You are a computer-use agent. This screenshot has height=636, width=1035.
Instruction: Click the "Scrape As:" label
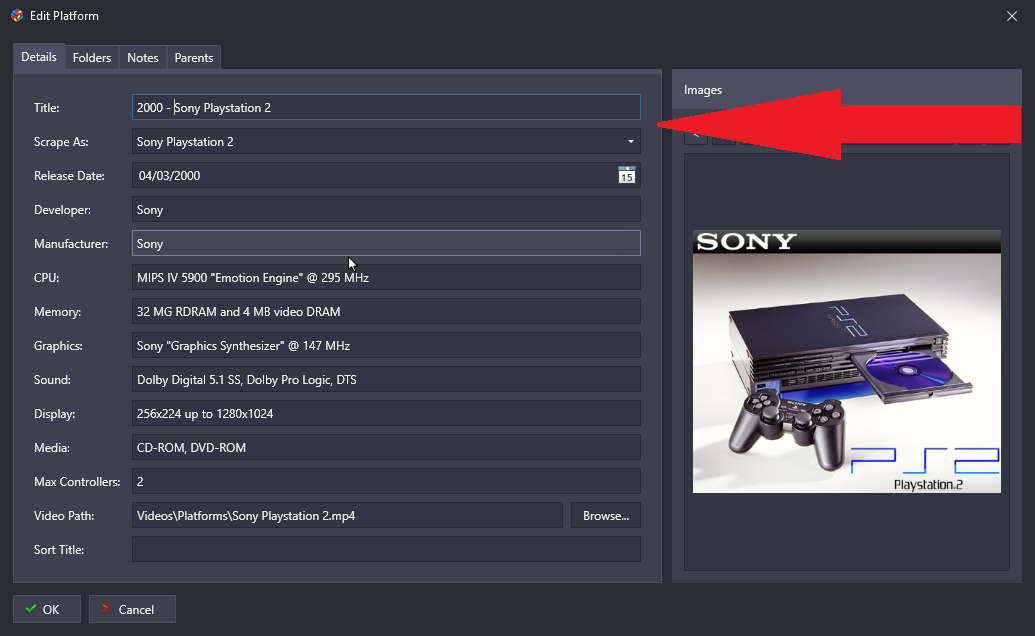click(x=61, y=142)
